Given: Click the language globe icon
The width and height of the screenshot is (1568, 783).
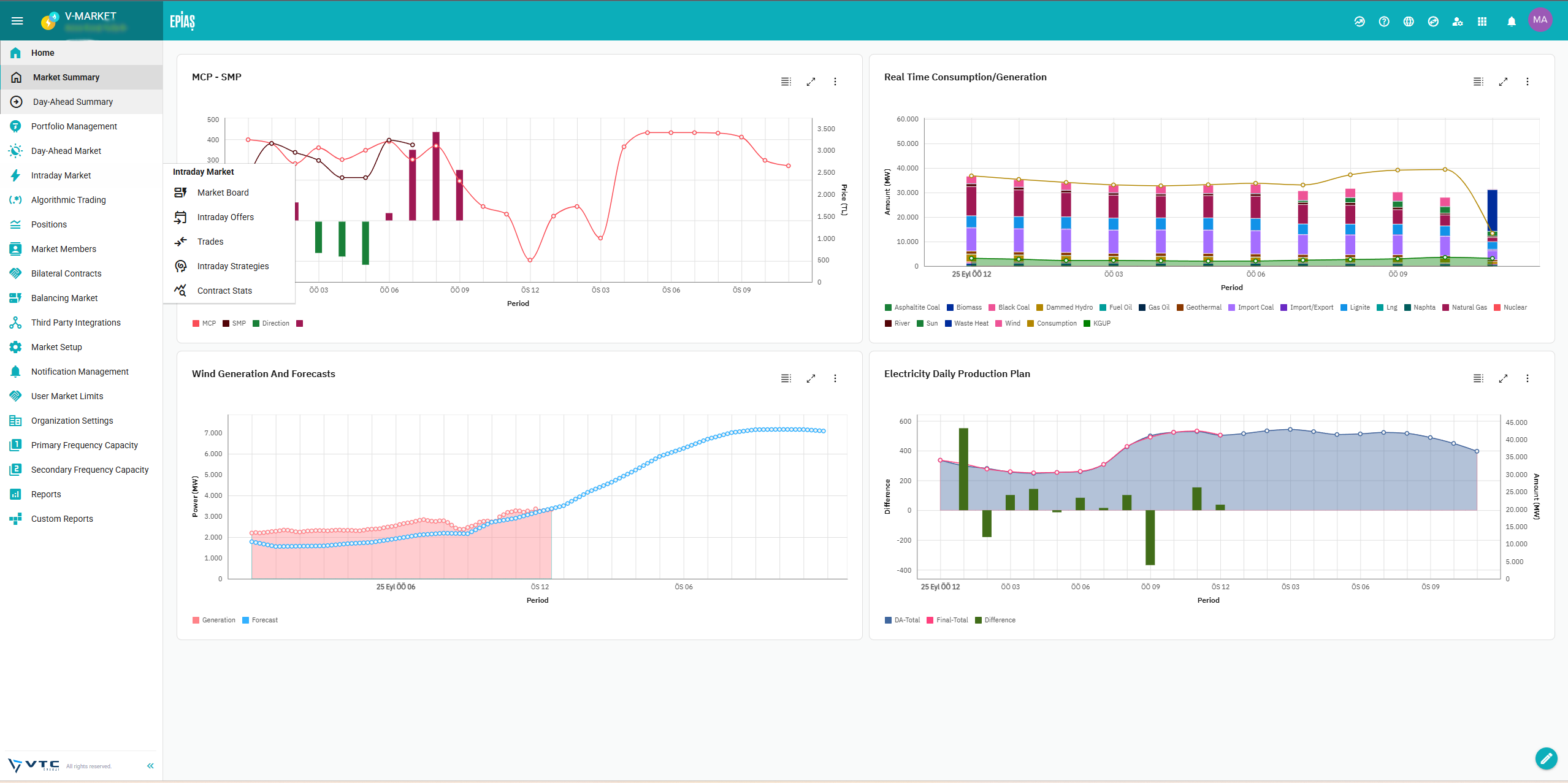Looking at the screenshot, I should (1409, 21).
